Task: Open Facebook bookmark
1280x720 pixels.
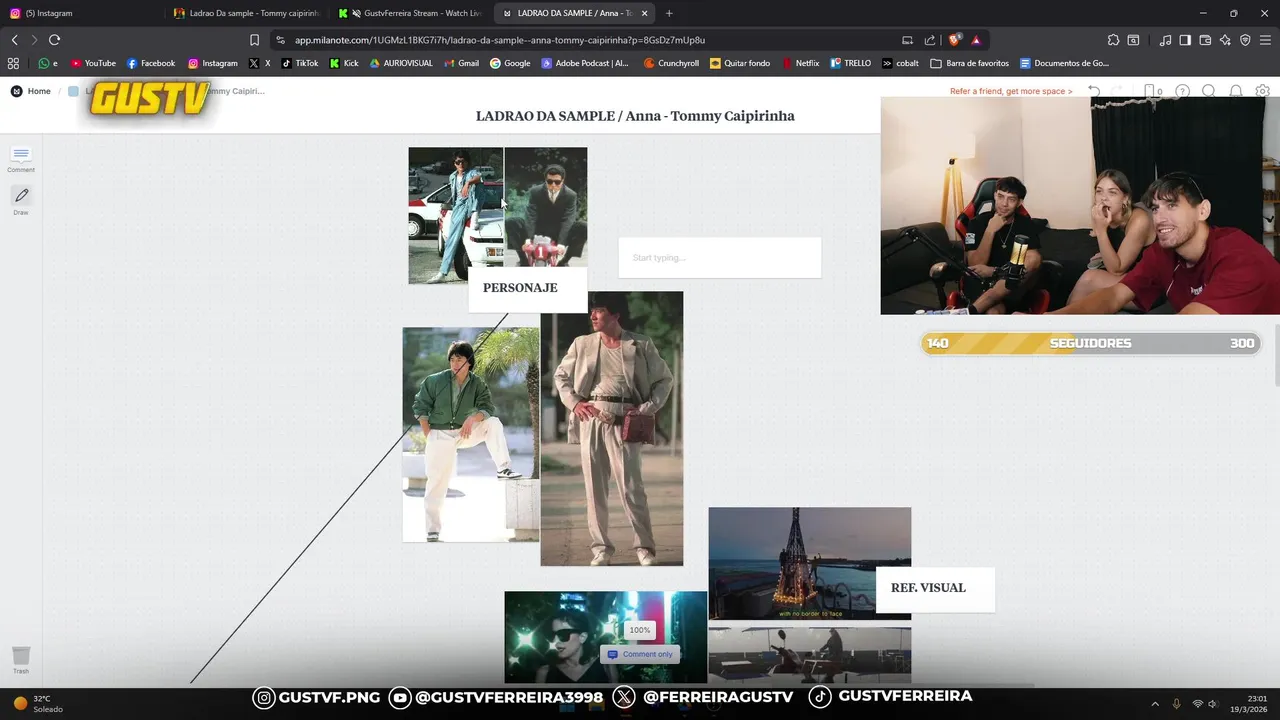Action: (x=151, y=63)
